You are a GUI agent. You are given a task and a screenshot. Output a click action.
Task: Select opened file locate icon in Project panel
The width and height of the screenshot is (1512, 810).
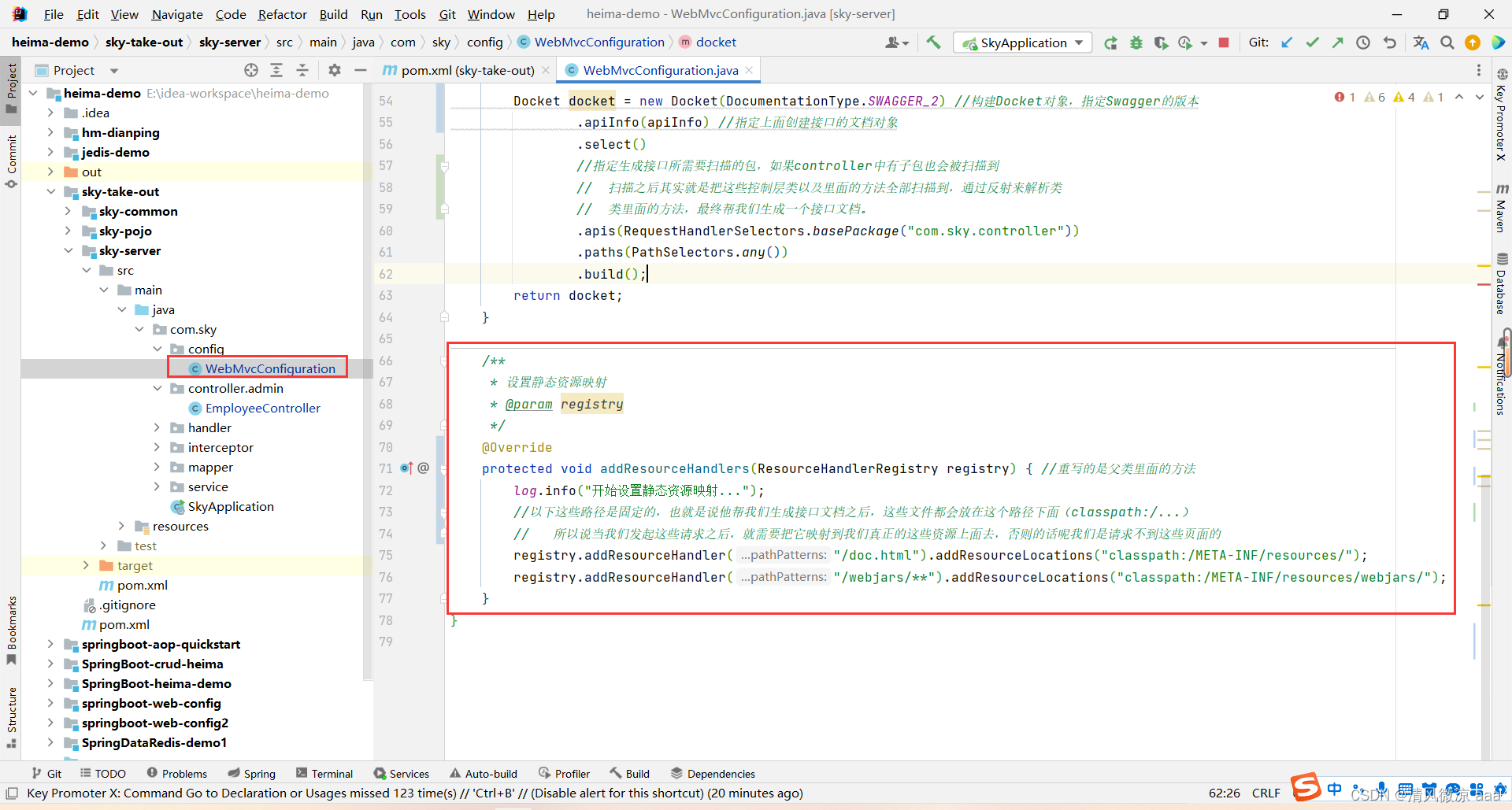point(251,70)
